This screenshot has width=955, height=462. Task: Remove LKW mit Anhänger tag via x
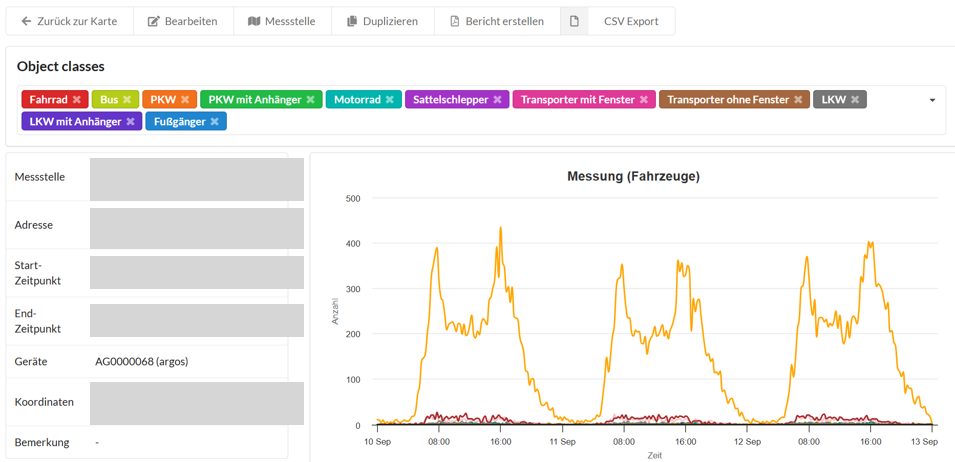[x=130, y=121]
